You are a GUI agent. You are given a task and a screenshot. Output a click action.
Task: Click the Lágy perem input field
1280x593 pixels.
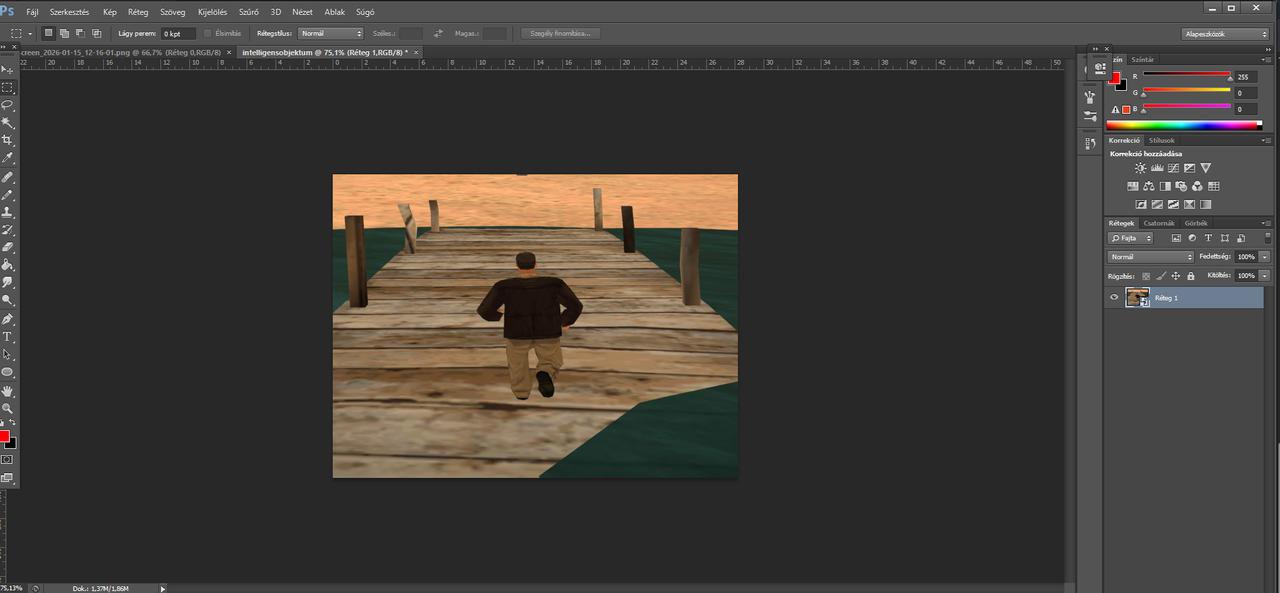(179, 33)
